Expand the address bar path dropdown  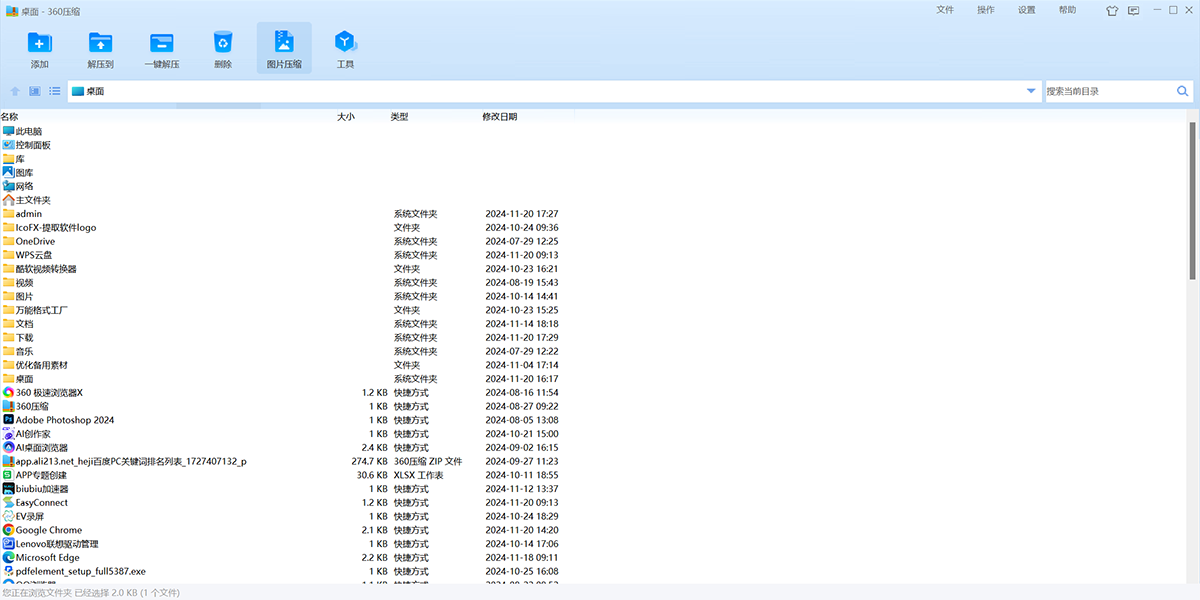click(1031, 91)
